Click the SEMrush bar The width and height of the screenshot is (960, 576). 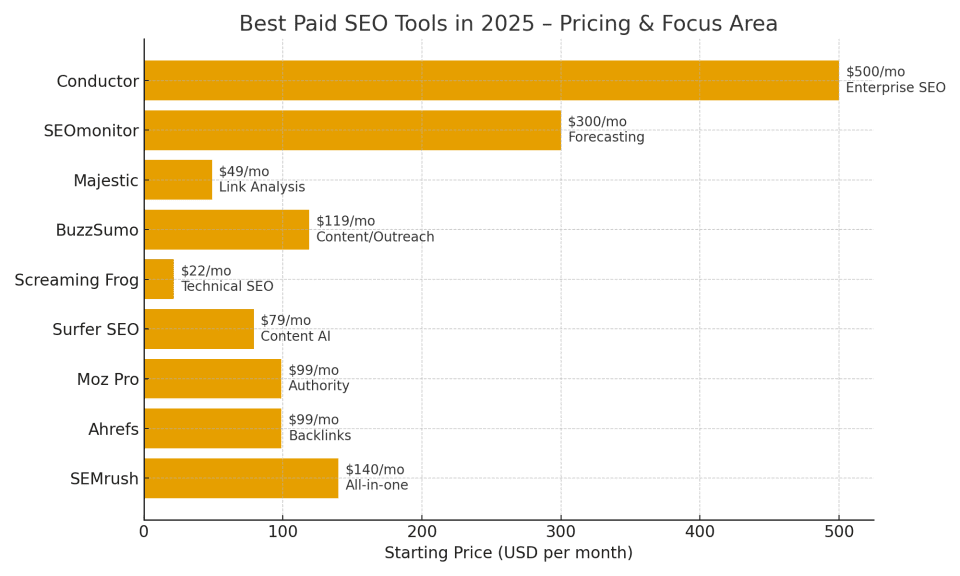tap(241, 478)
